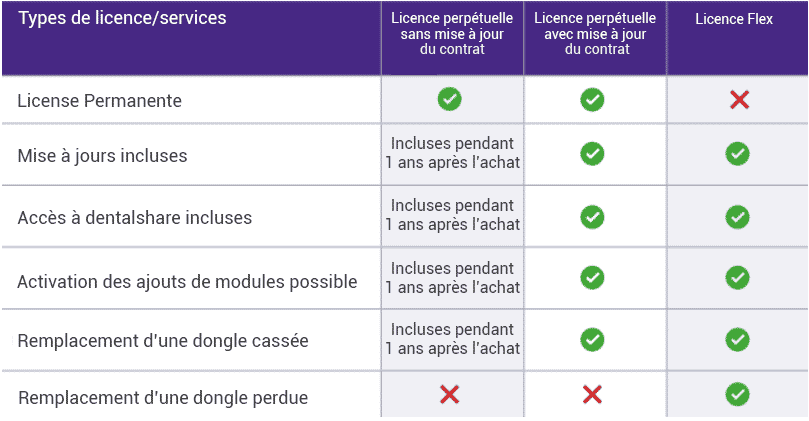Select 'Licence perpétuelle sans mise à jour' header
The height and width of the screenshot is (421, 809).
click(452, 34)
